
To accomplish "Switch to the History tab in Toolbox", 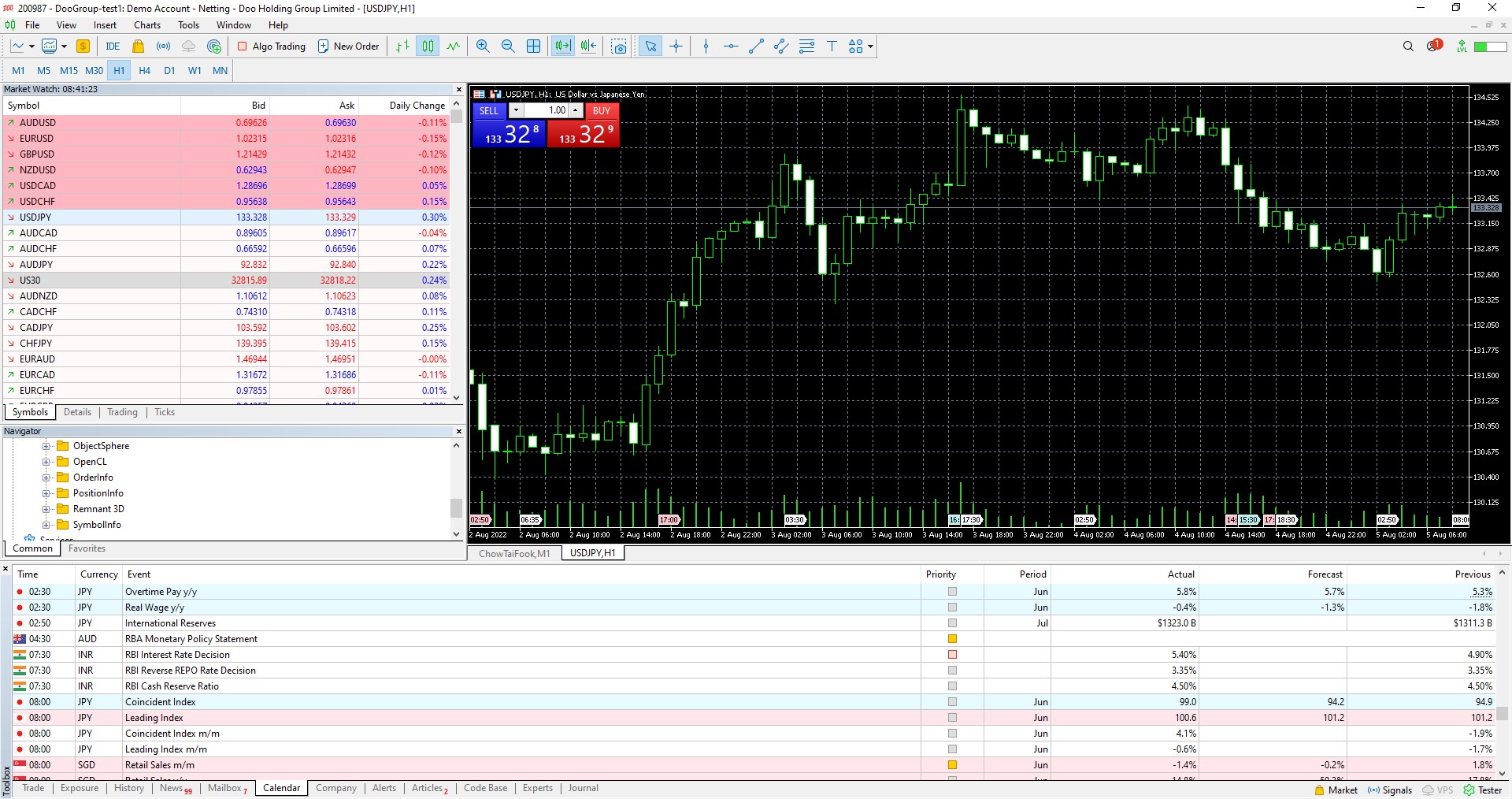I will pos(129,788).
